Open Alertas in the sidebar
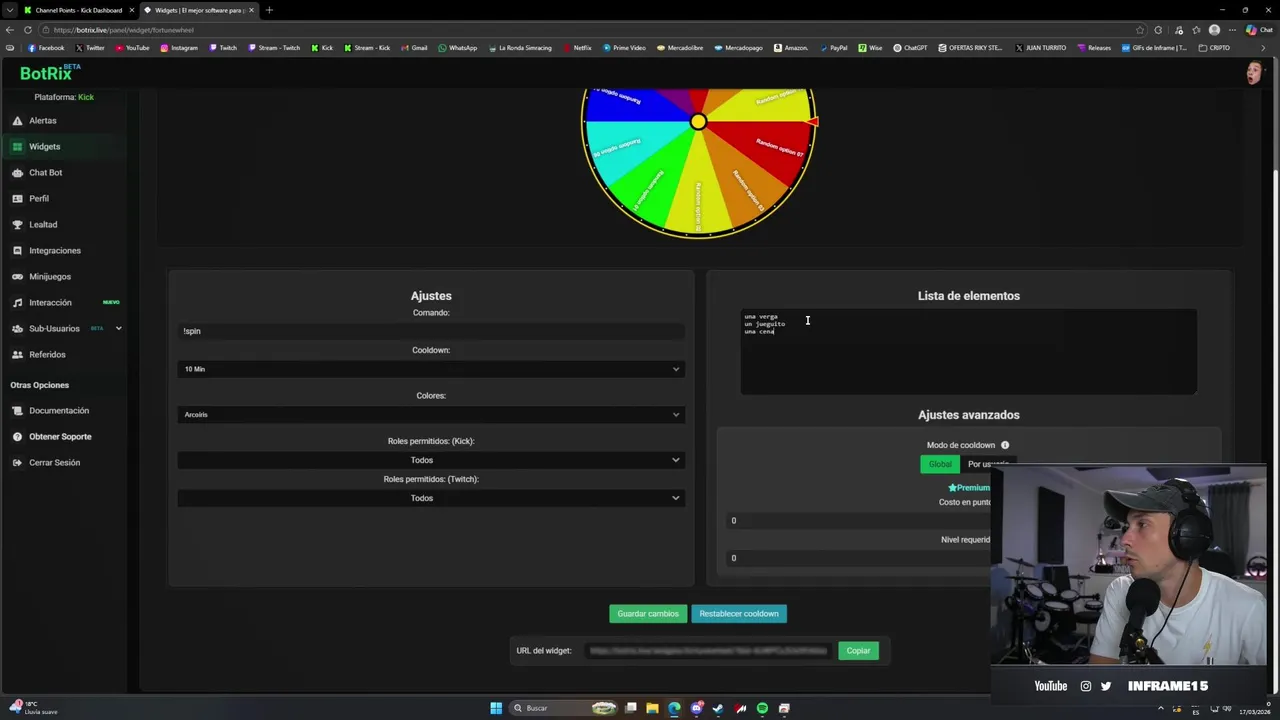This screenshot has height=720, width=1280. pyautogui.click(x=43, y=120)
